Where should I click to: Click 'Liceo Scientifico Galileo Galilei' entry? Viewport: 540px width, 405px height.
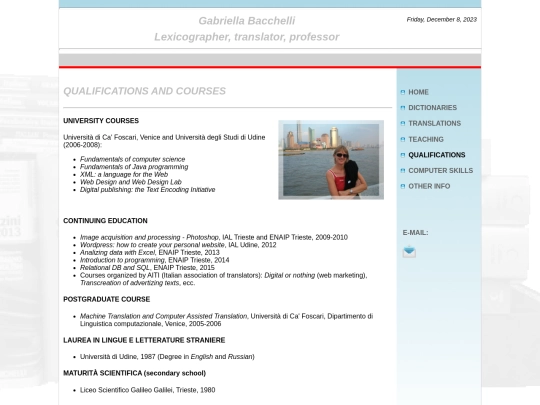147,390
